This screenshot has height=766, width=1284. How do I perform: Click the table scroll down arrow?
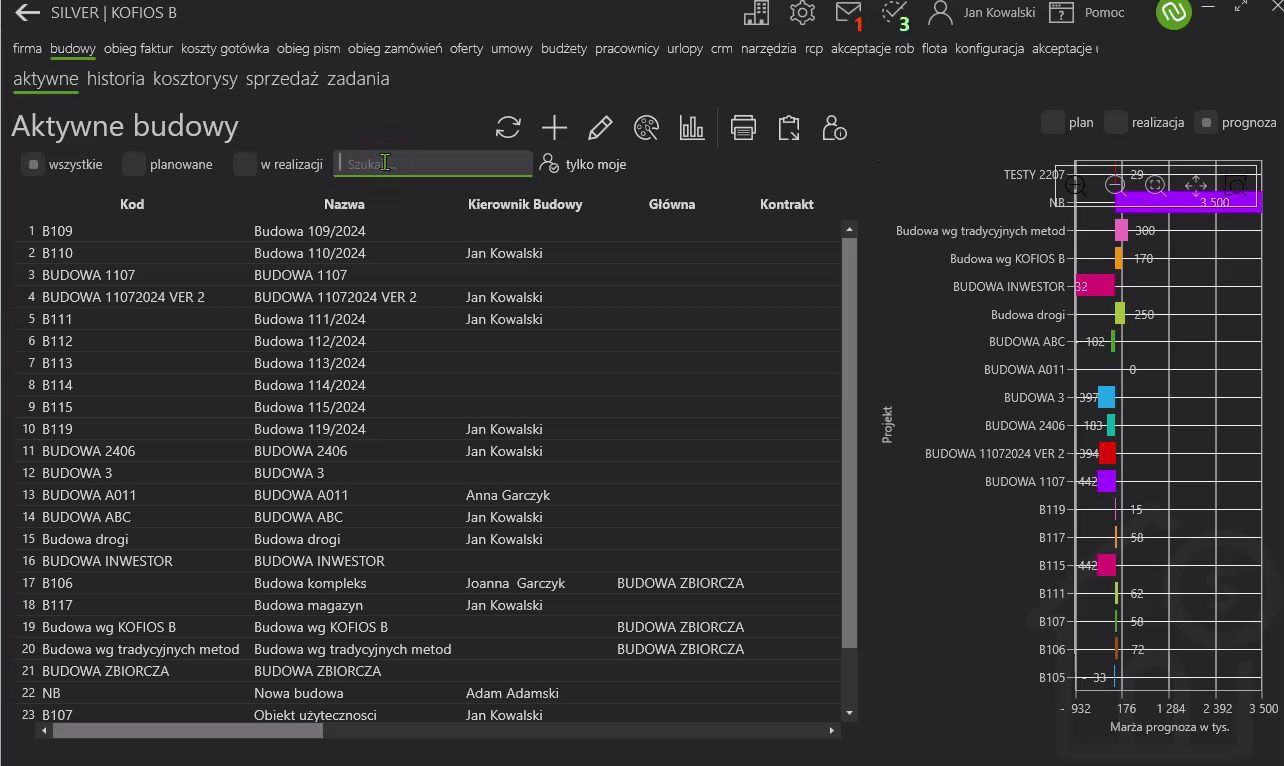(x=850, y=713)
